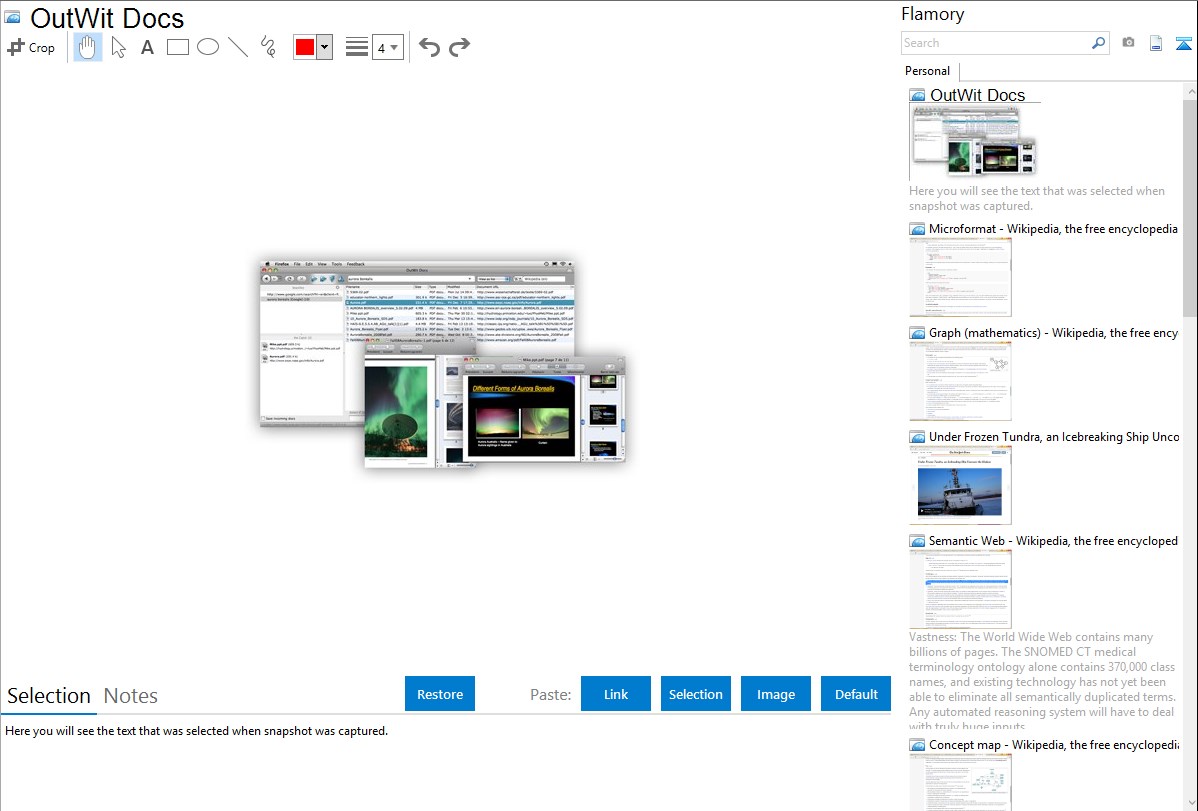Click icon beside Semantic Web snapshot title
1198x811 pixels.
point(917,541)
